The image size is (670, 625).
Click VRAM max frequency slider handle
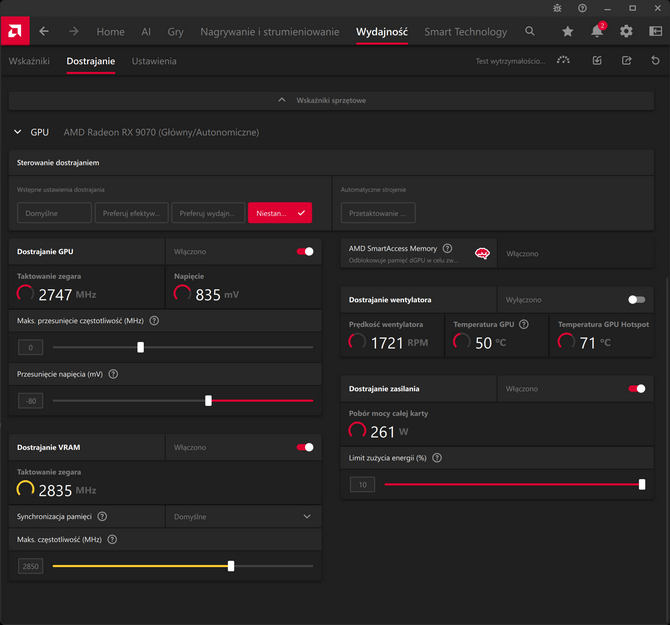231,566
